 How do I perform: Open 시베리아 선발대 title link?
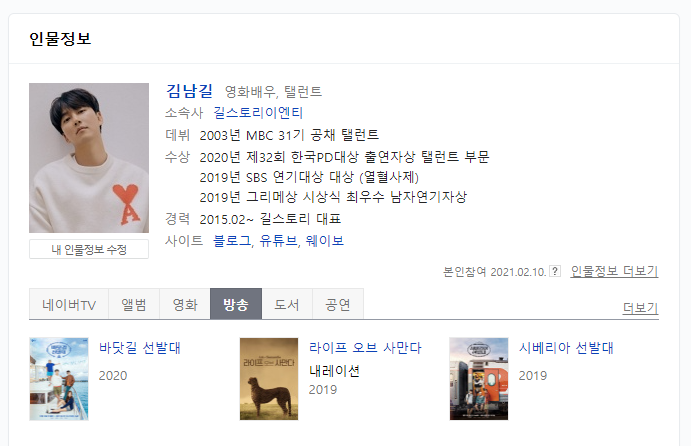point(566,348)
